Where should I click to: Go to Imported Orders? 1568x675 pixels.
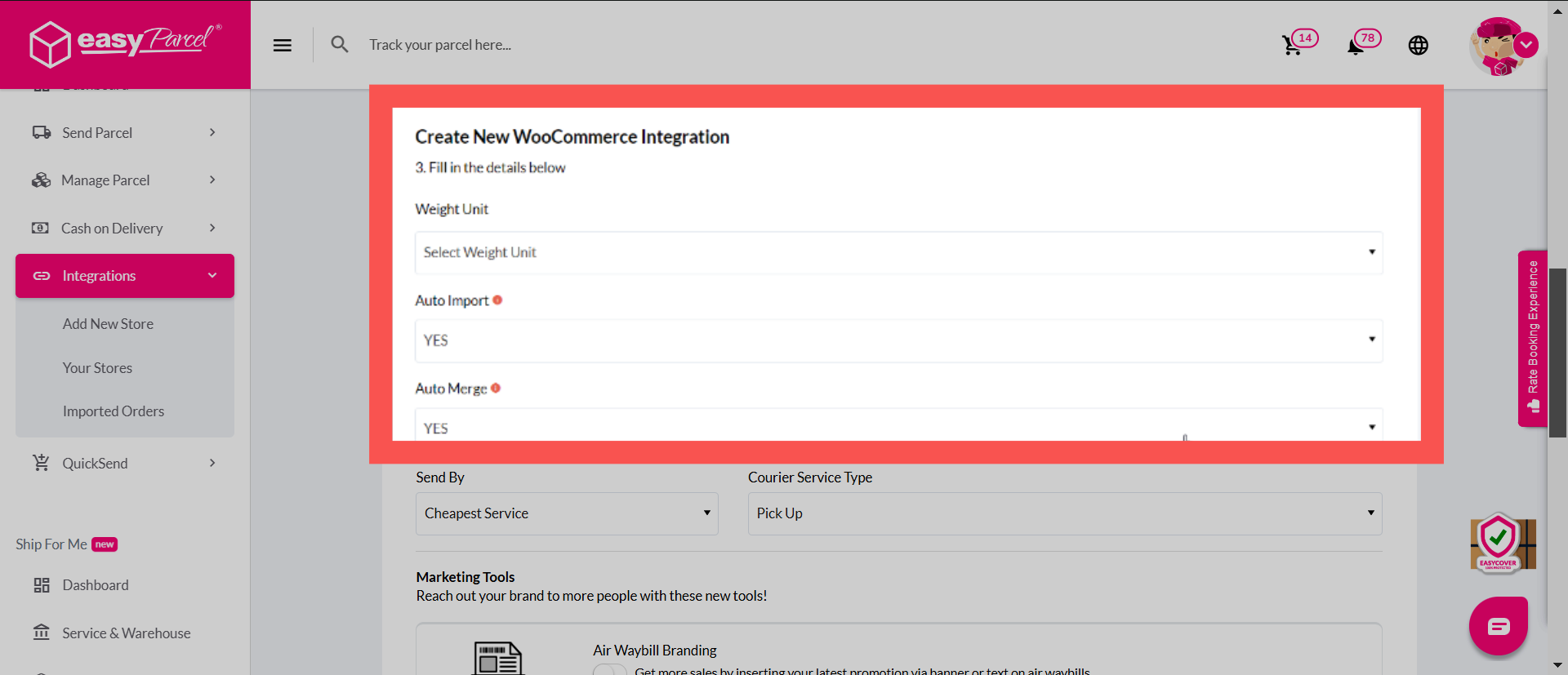[114, 411]
